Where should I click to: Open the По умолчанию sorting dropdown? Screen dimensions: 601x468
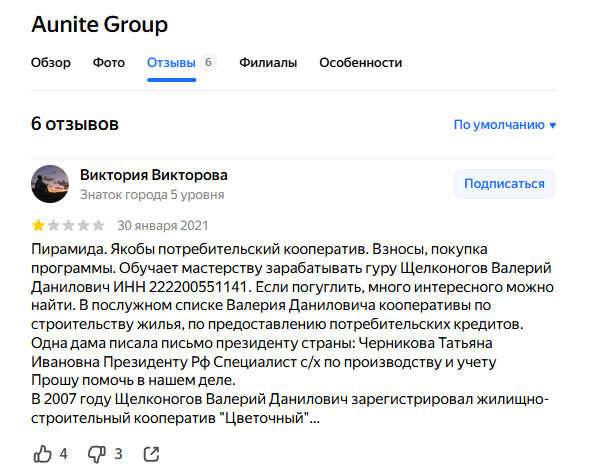point(505,125)
